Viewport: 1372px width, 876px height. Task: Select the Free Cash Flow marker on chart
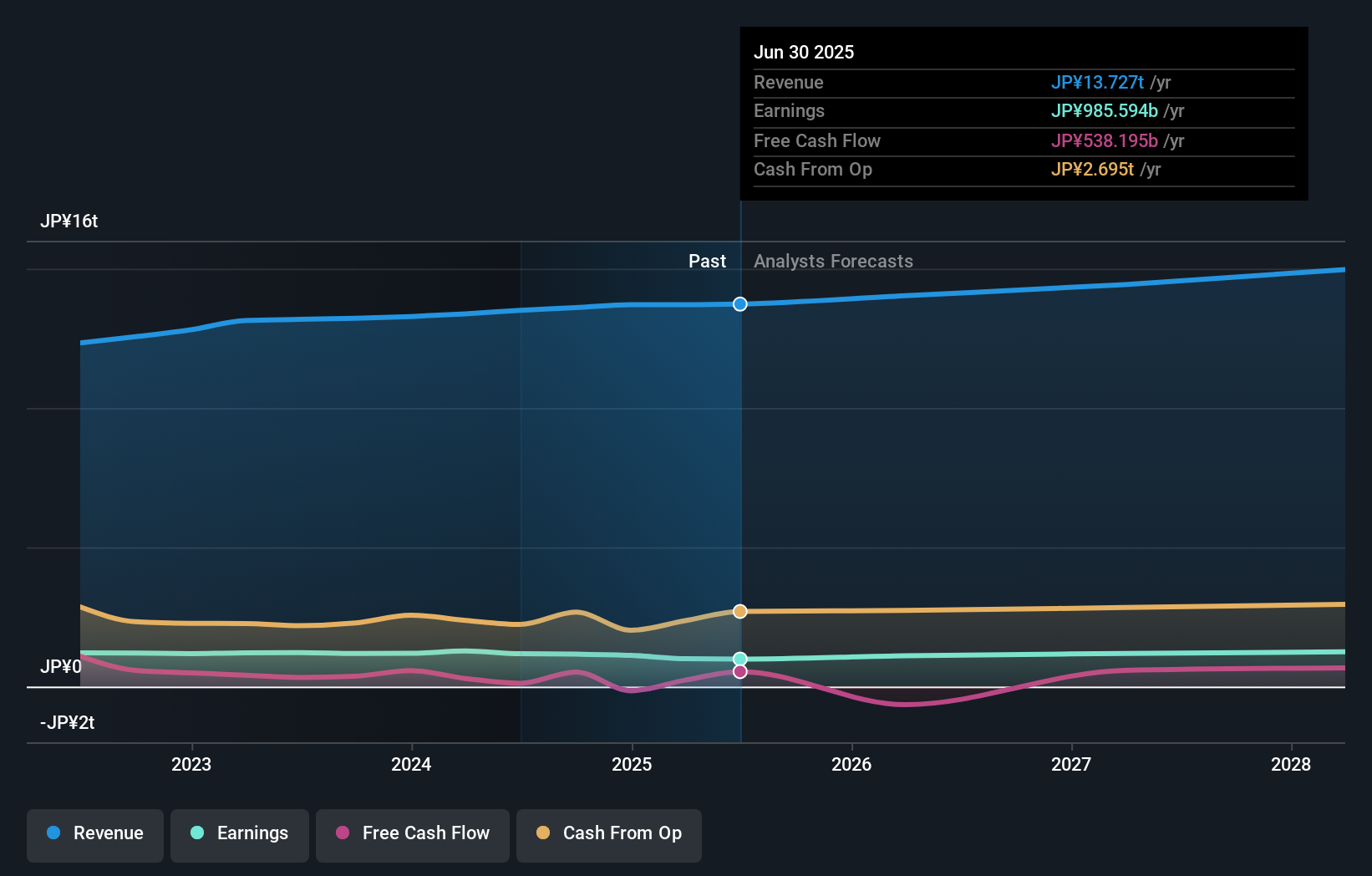click(739, 672)
